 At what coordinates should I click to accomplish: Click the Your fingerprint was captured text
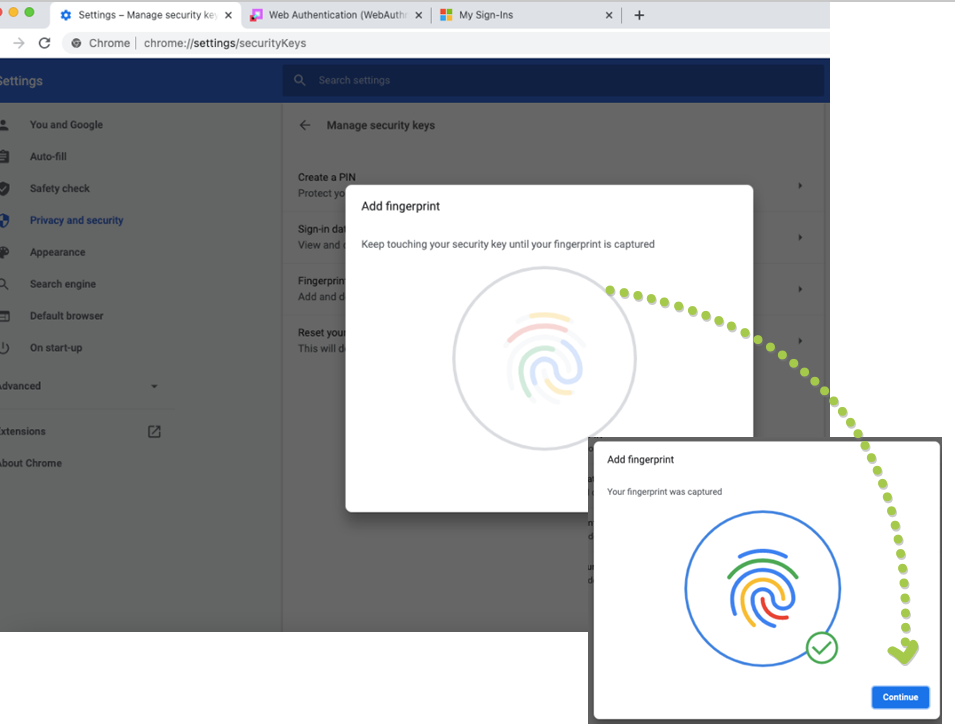point(664,491)
